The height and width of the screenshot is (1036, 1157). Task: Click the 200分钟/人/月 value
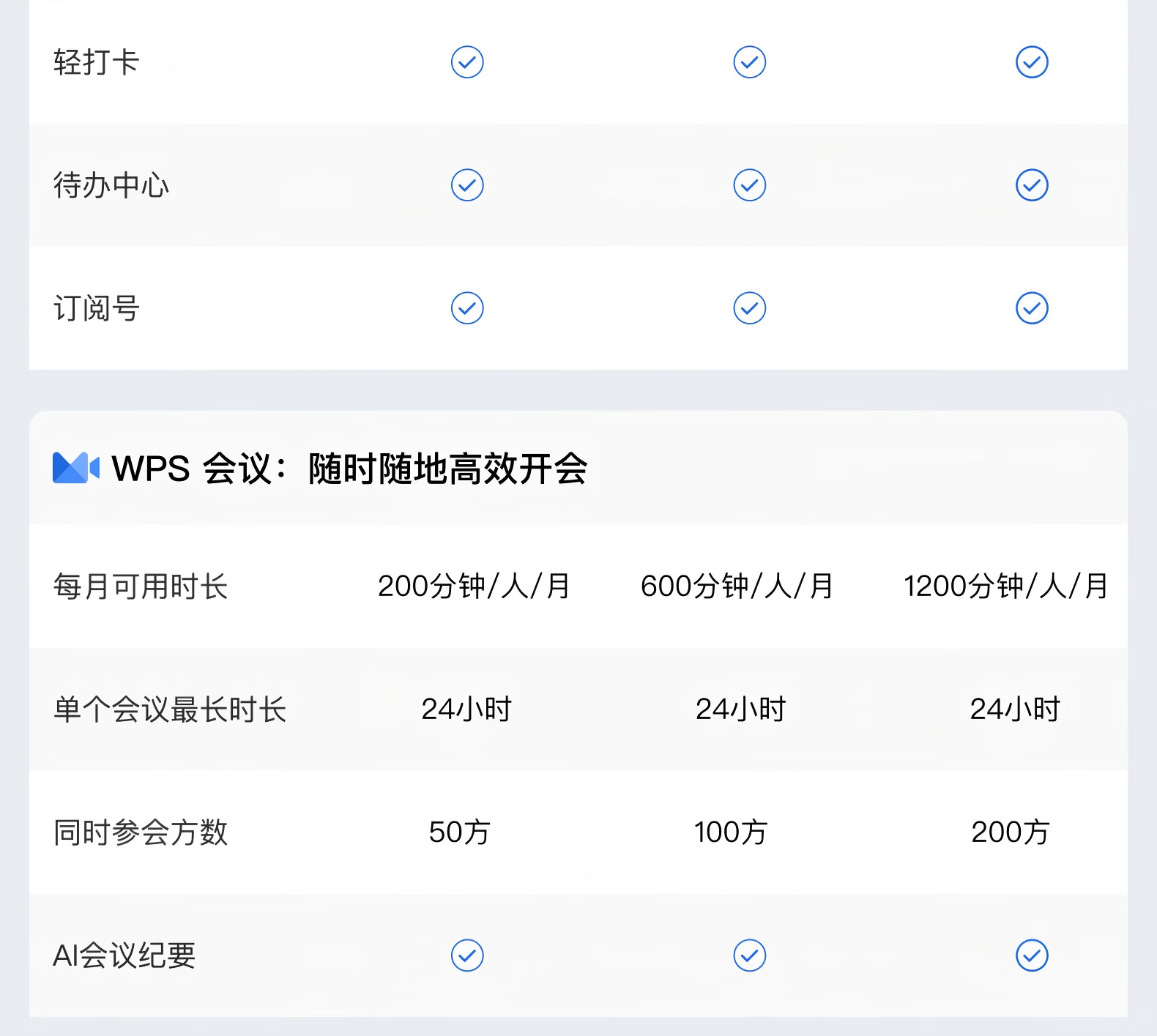(474, 586)
